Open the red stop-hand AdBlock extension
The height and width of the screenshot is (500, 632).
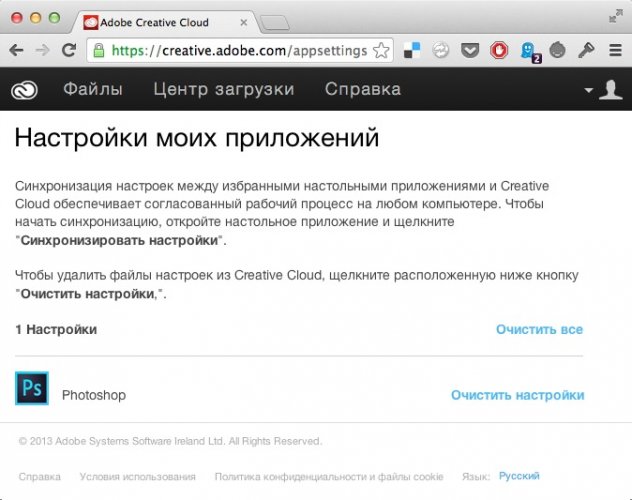point(499,51)
